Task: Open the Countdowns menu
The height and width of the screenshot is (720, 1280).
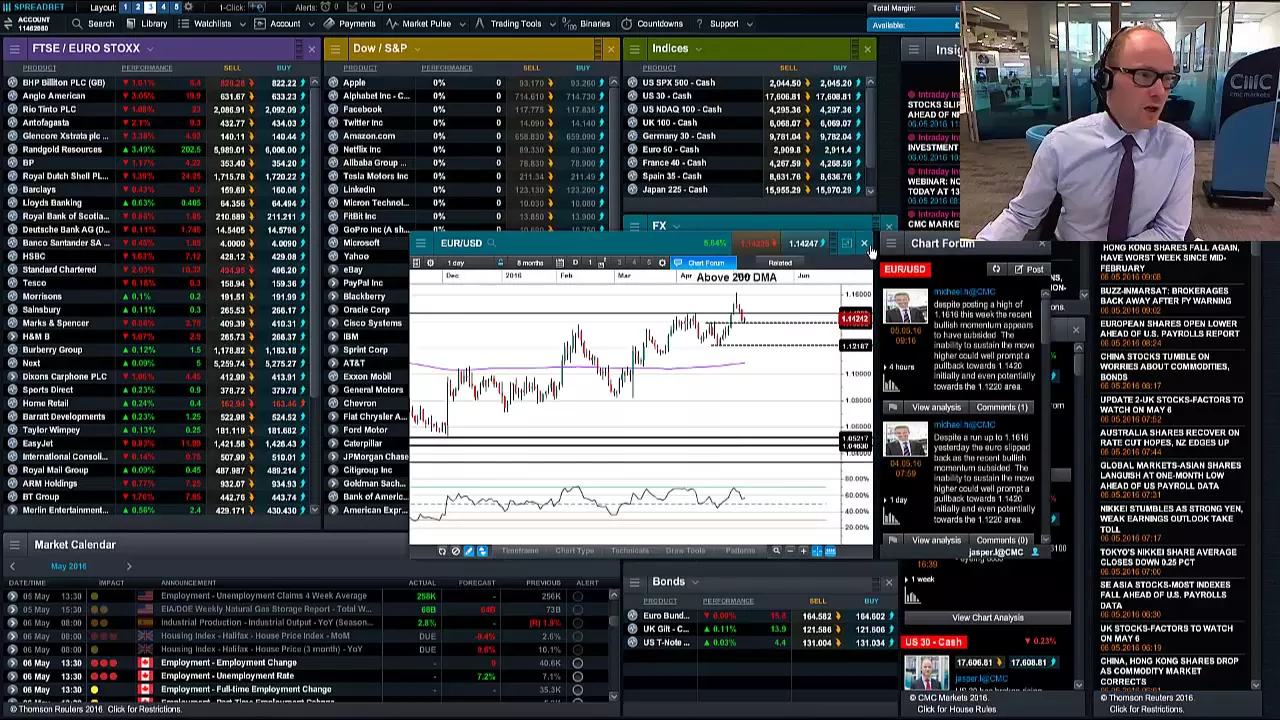Action: click(652, 24)
